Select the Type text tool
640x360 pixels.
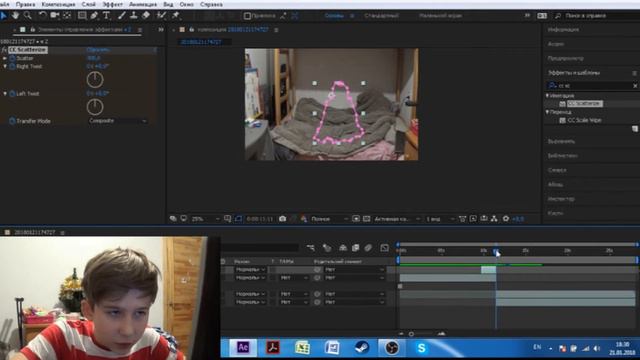[x=107, y=16]
